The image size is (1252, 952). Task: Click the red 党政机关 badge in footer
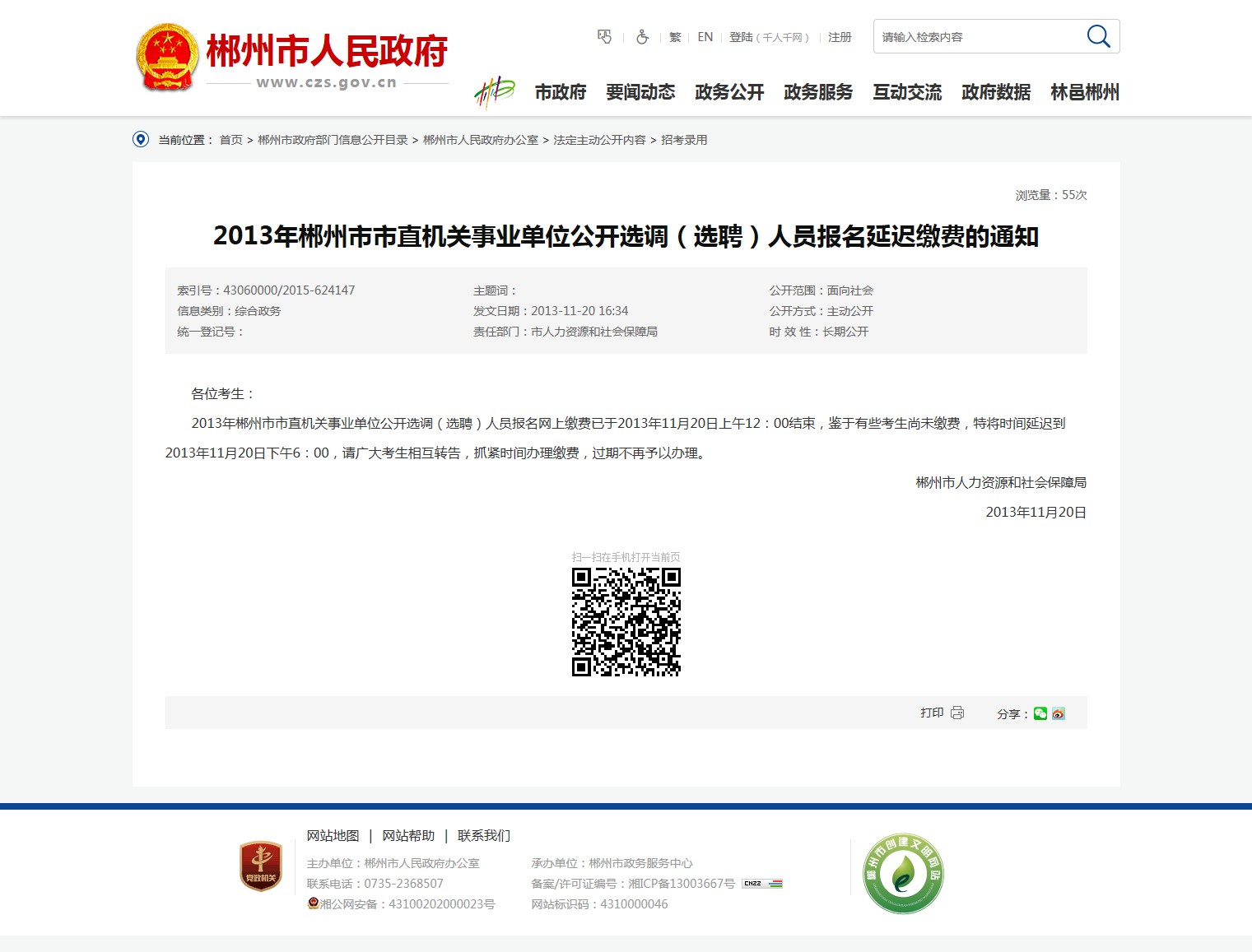click(x=260, y=866)
